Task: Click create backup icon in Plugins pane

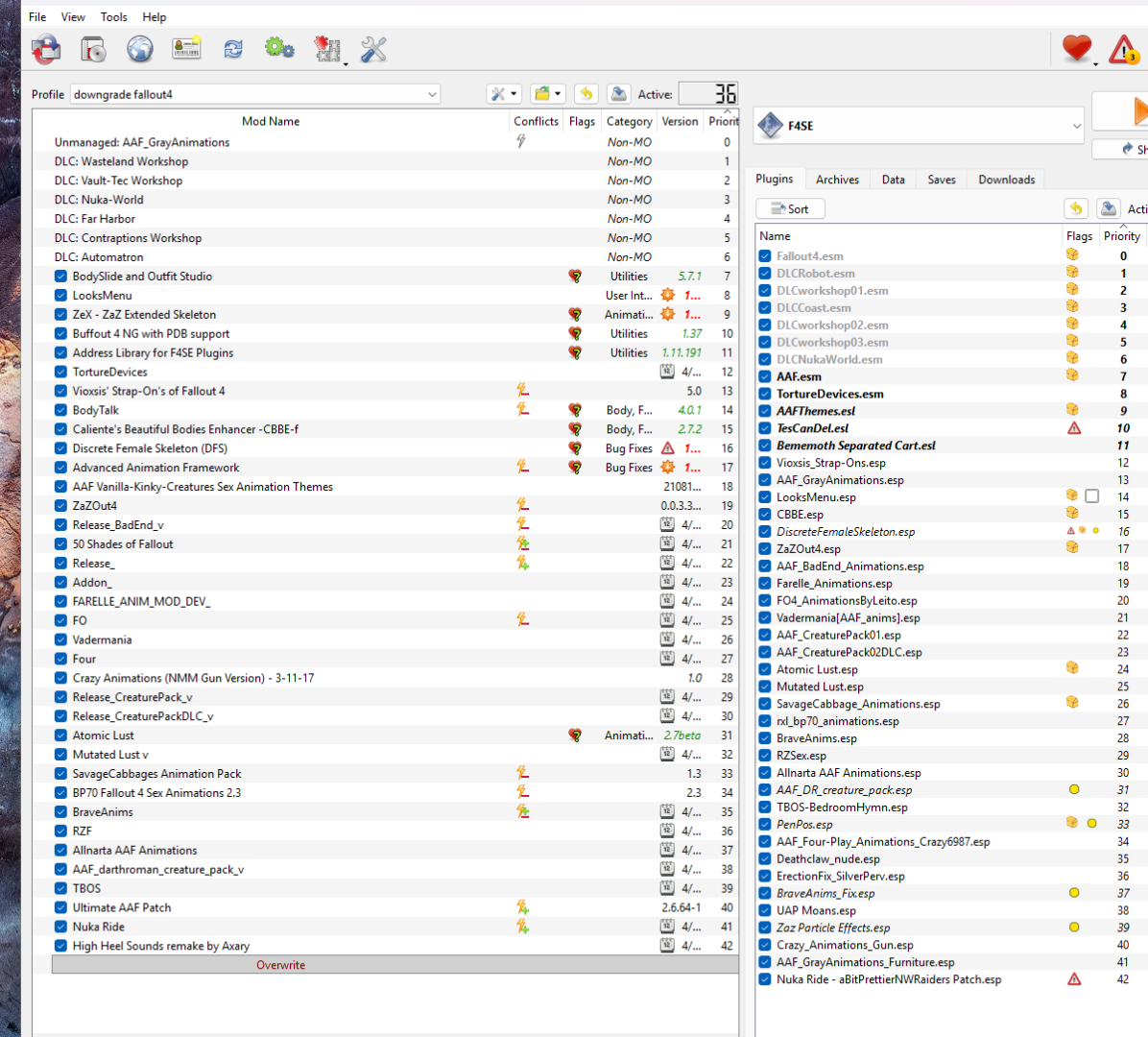Action: coord(1109,208)
